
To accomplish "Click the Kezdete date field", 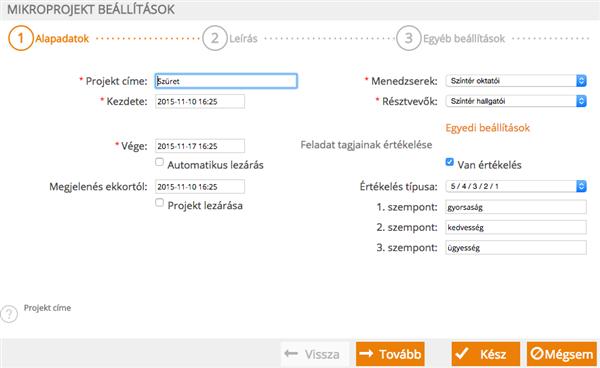I will point(200,101).
